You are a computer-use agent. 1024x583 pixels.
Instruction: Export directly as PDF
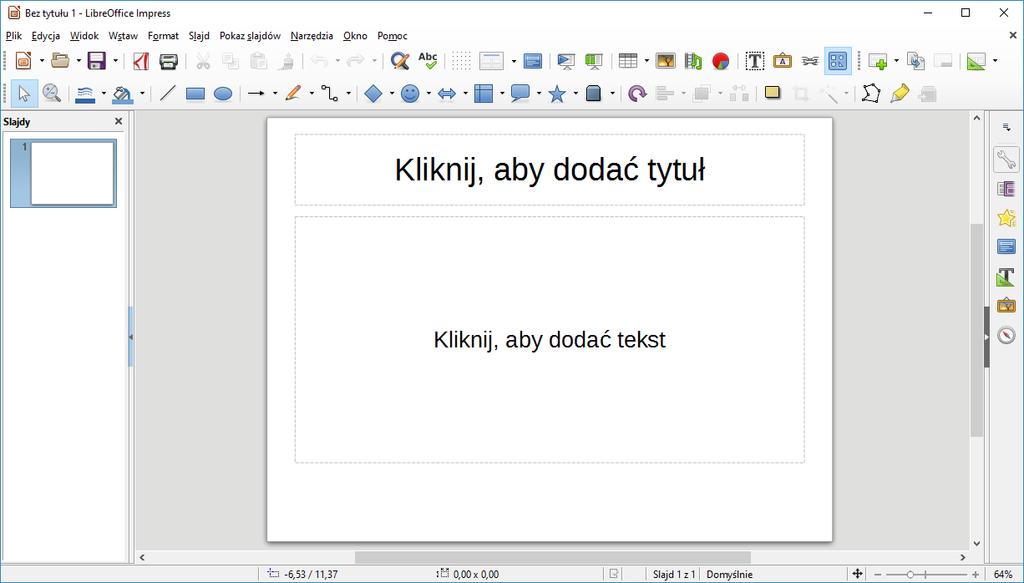pos(140,61)
